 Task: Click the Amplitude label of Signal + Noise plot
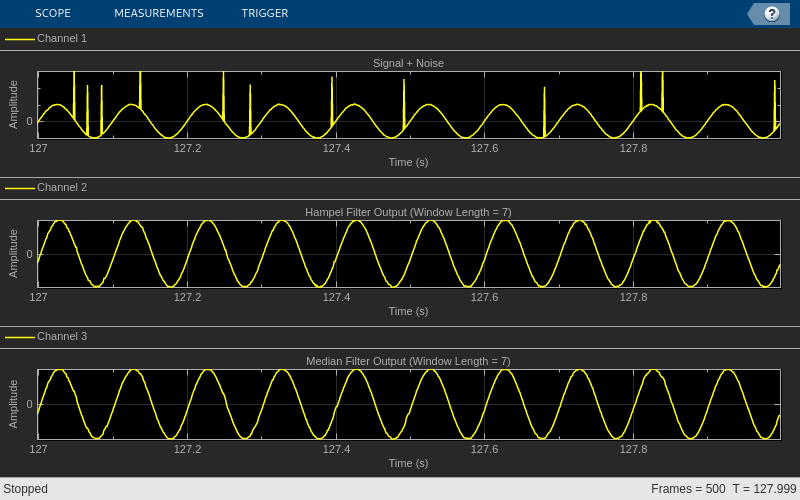pos(13,105)
